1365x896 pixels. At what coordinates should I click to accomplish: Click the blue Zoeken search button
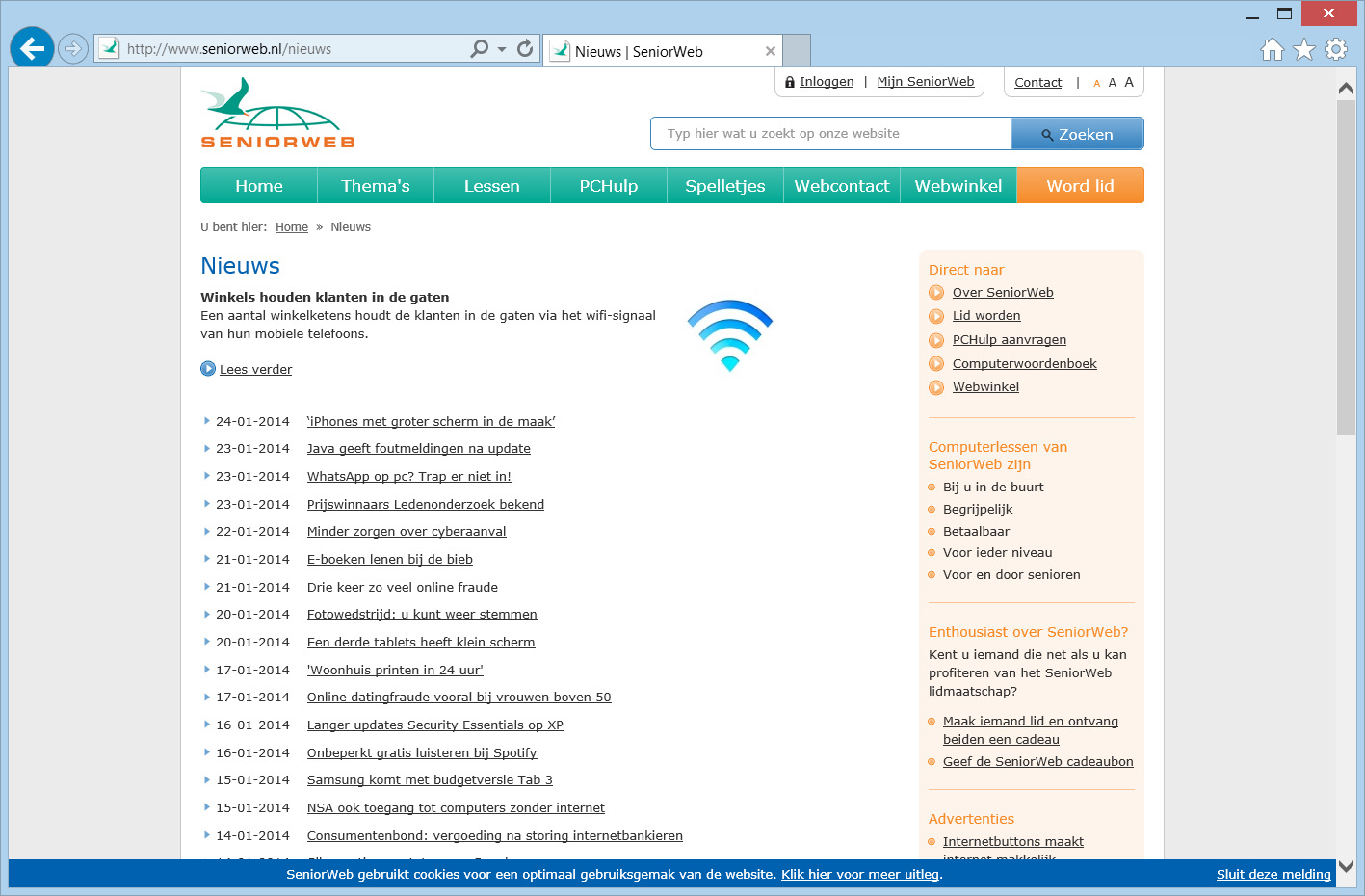pyautogui.click(x=1077, y=134)
